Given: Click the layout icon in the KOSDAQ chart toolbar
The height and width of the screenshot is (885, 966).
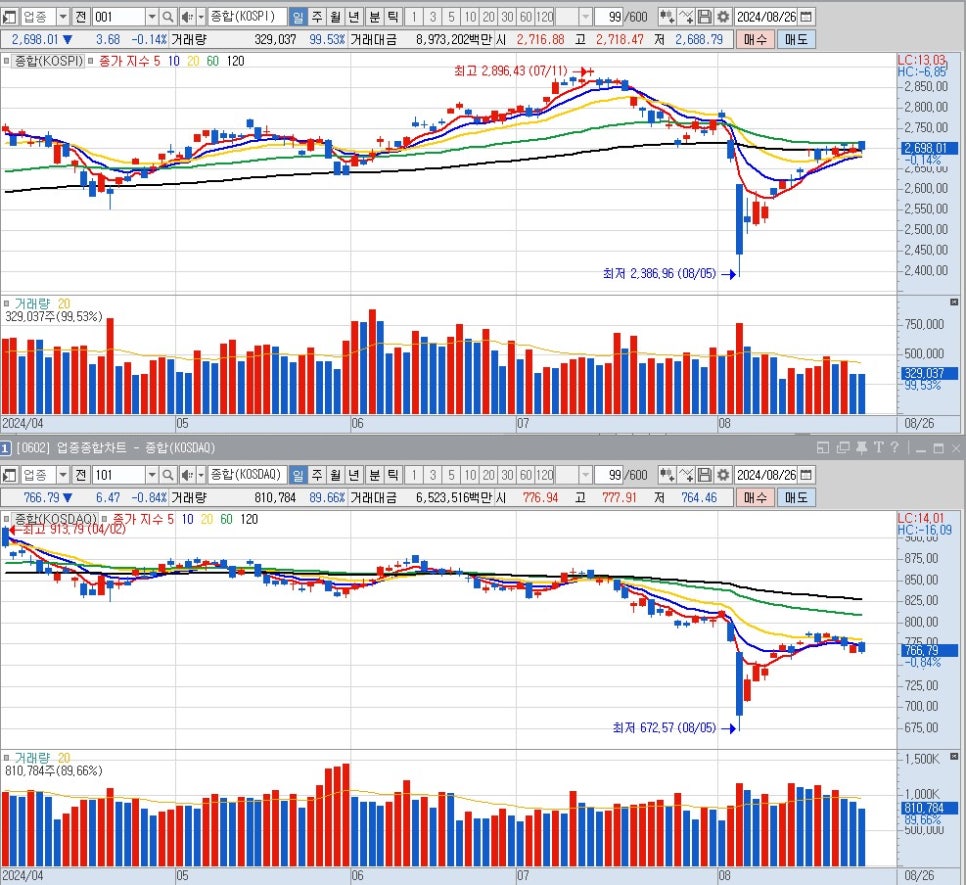Looking at the screenshot, I should 9,475.
